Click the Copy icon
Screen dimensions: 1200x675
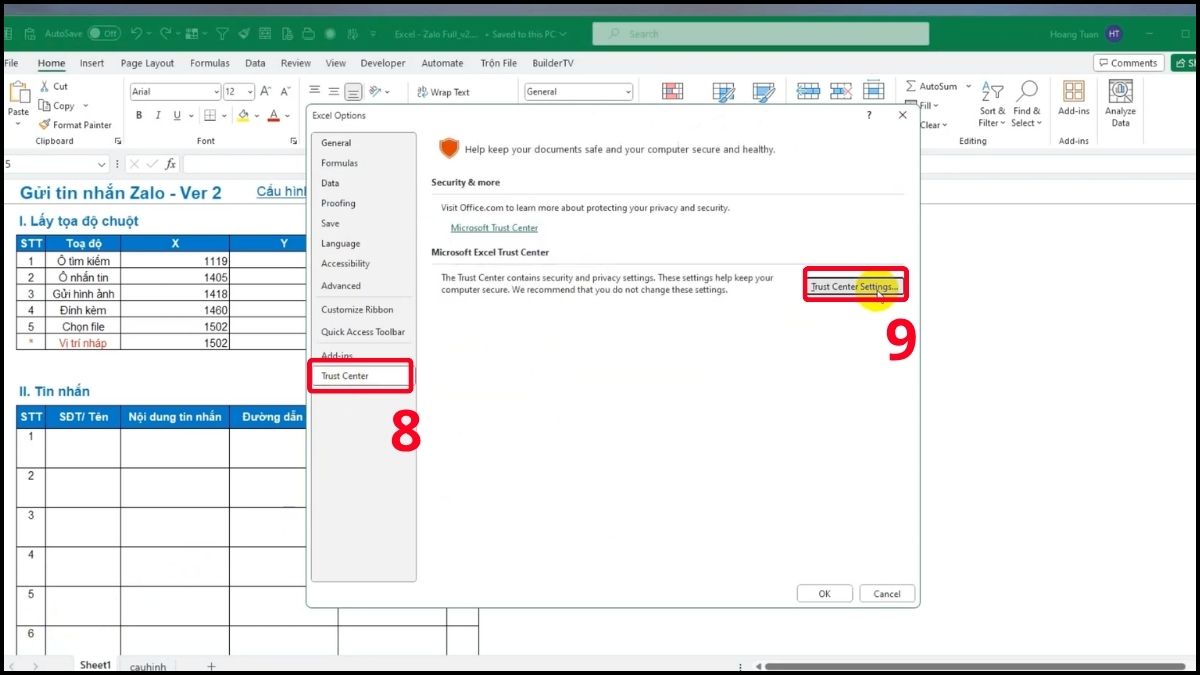45,106
